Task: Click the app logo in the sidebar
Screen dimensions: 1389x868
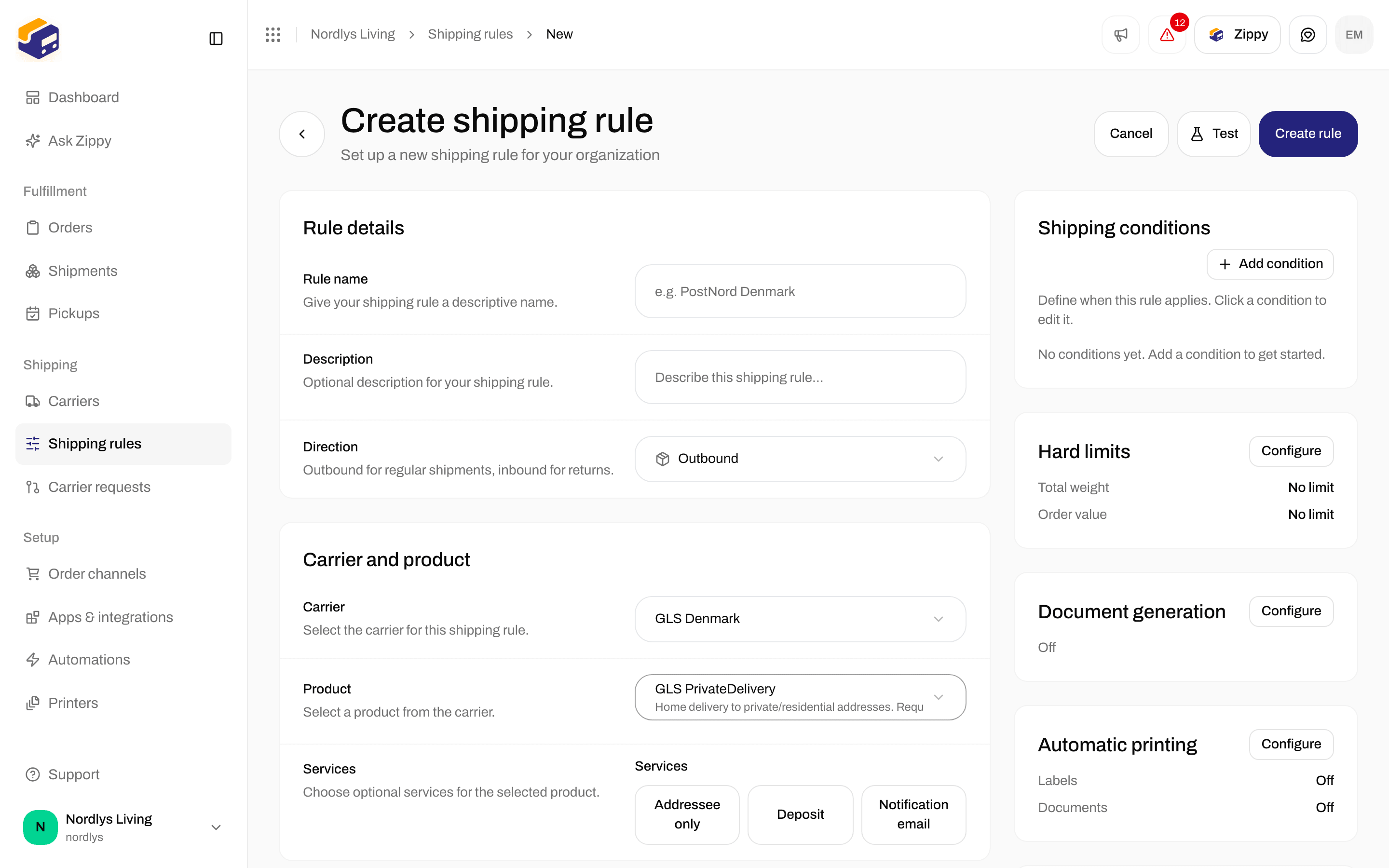Action: 39,39
